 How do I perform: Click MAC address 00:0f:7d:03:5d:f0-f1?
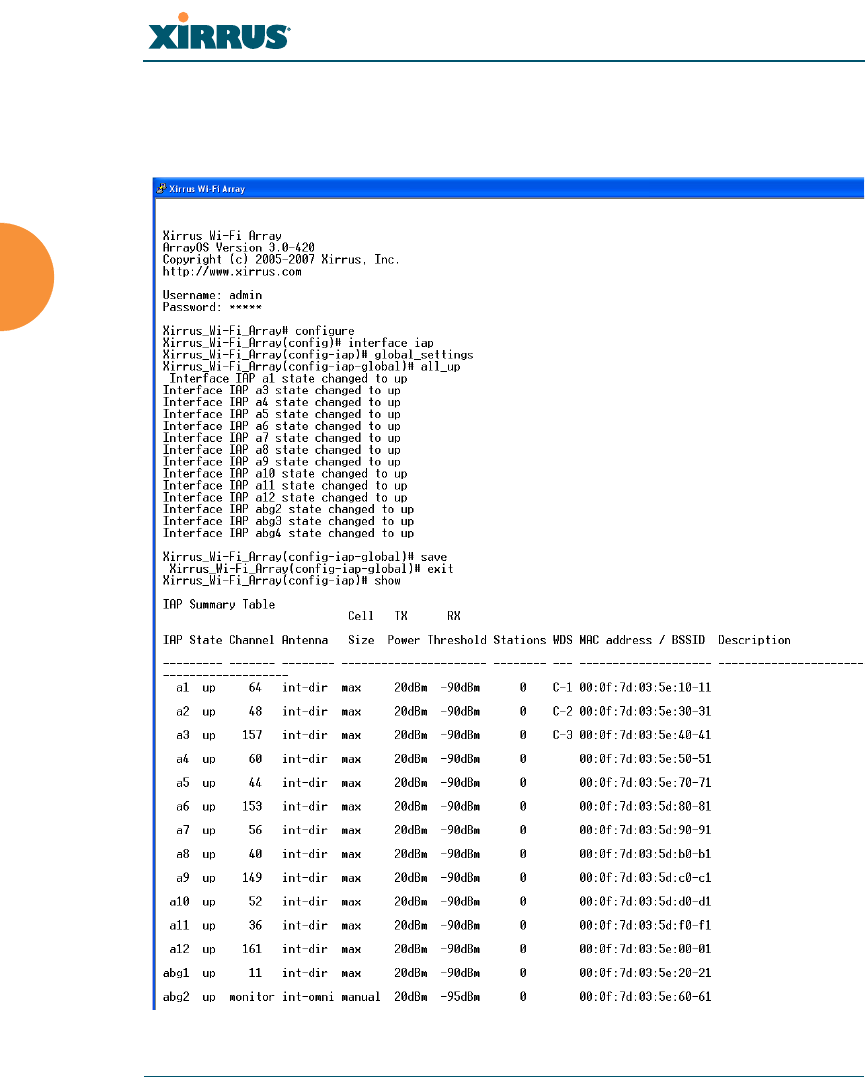click(x=645, y=925)
